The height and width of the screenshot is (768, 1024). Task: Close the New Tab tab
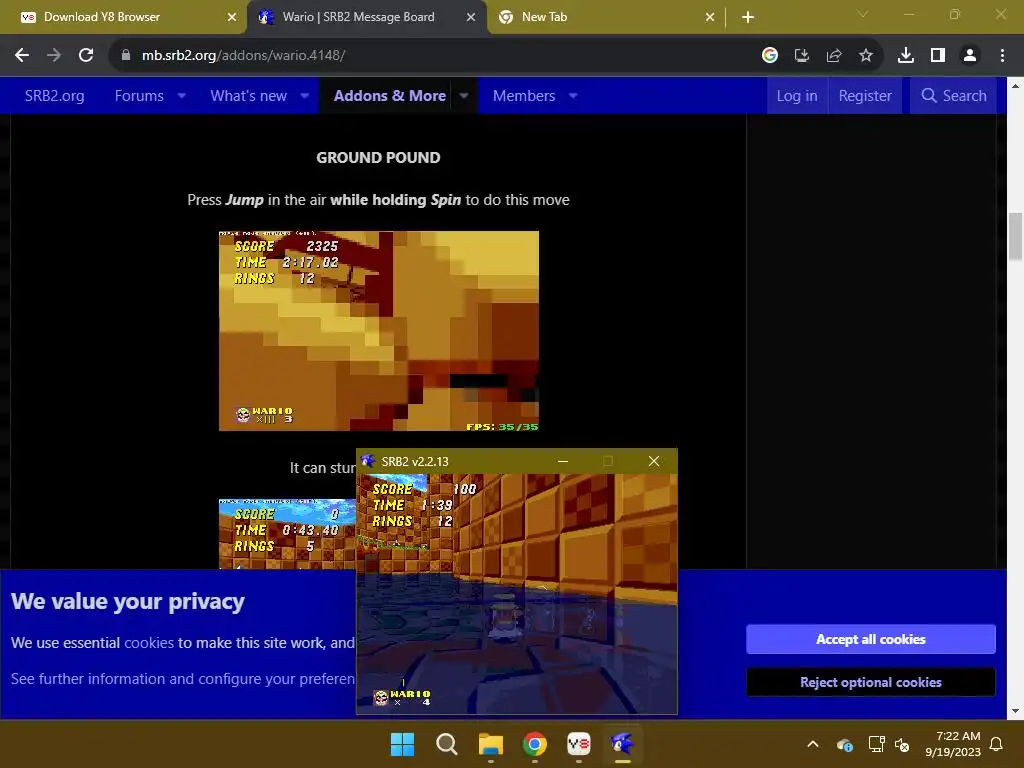point(710,17)
